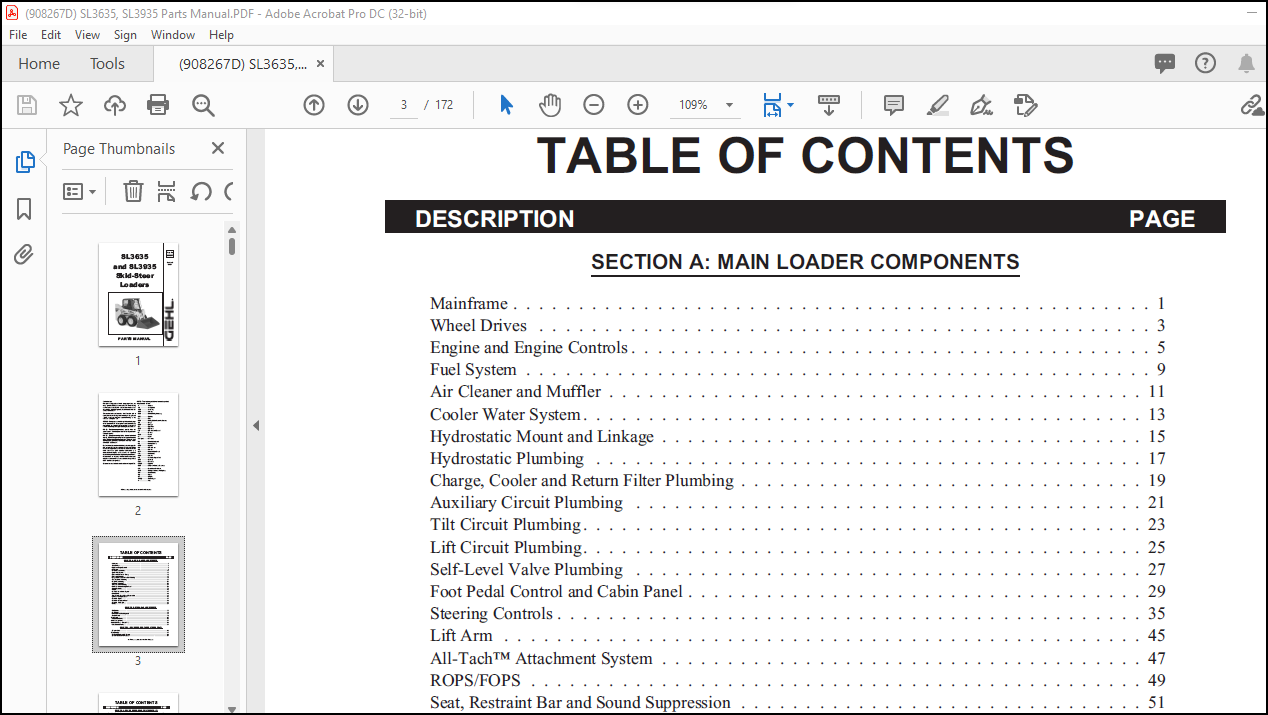Screen dimensions: 1268x715
Task: Open the Sign document pen tool
Action: tap(982, 105)
